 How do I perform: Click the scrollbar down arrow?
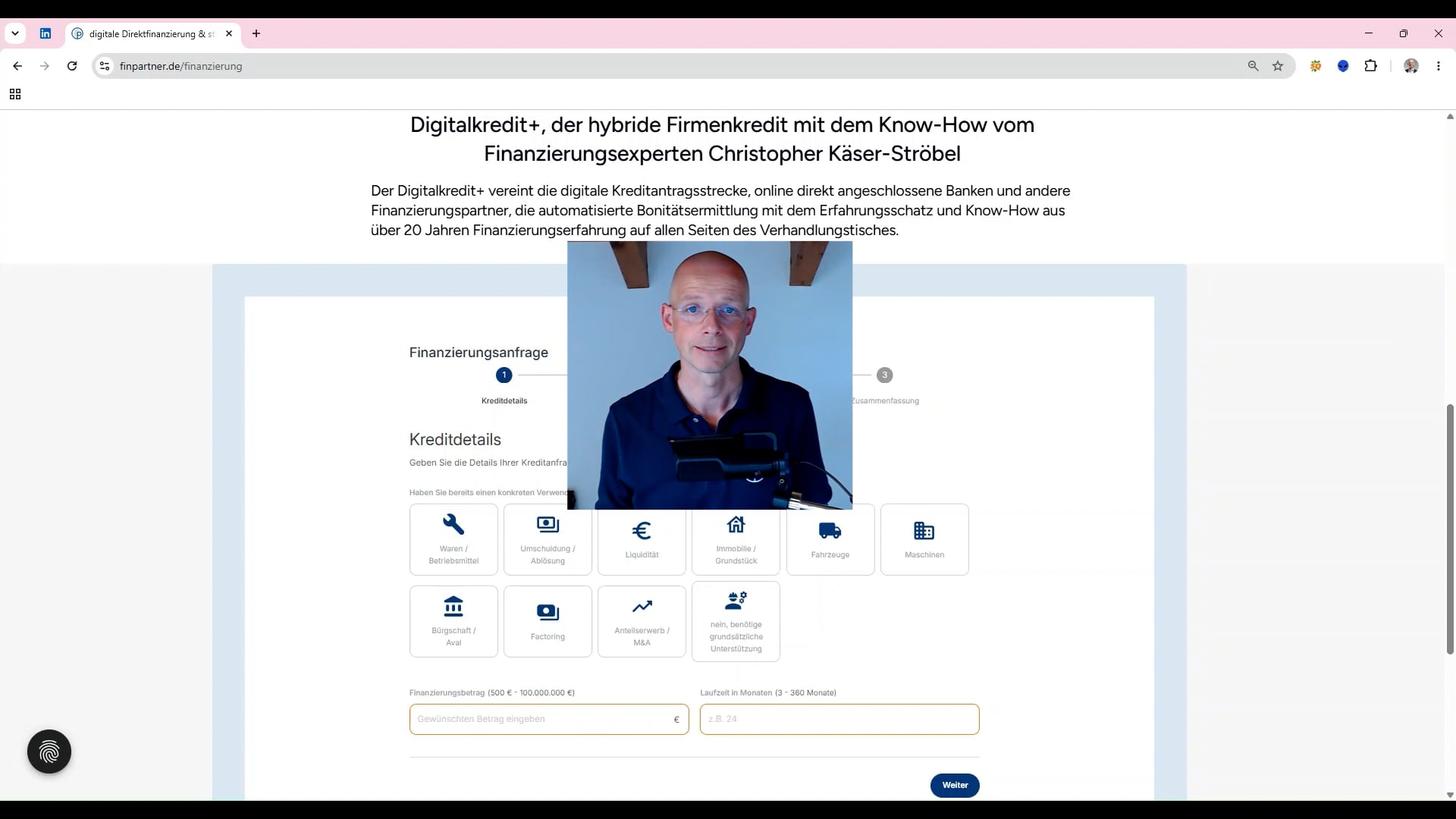(1450, 795)
